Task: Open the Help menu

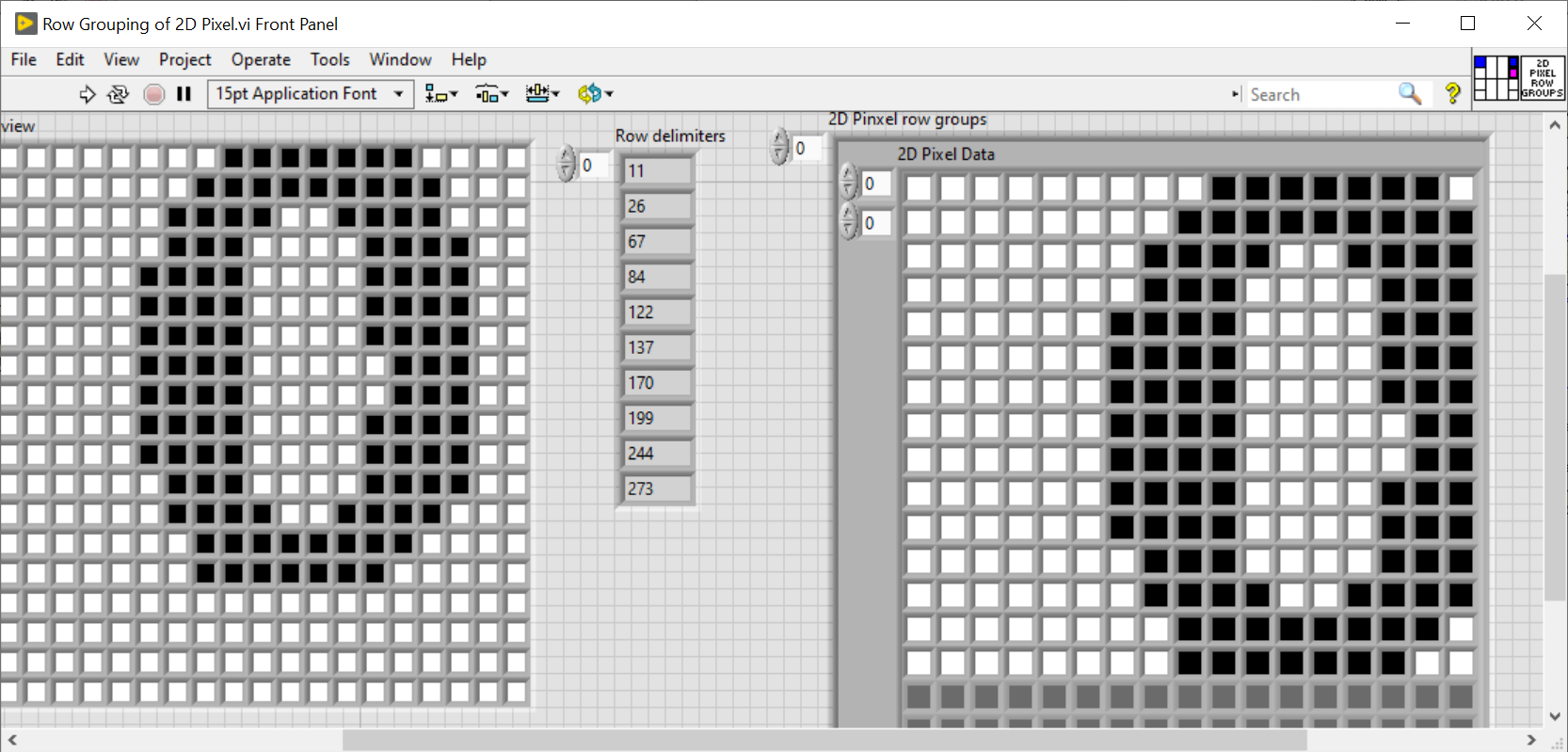Action: (x=469, y=59)
